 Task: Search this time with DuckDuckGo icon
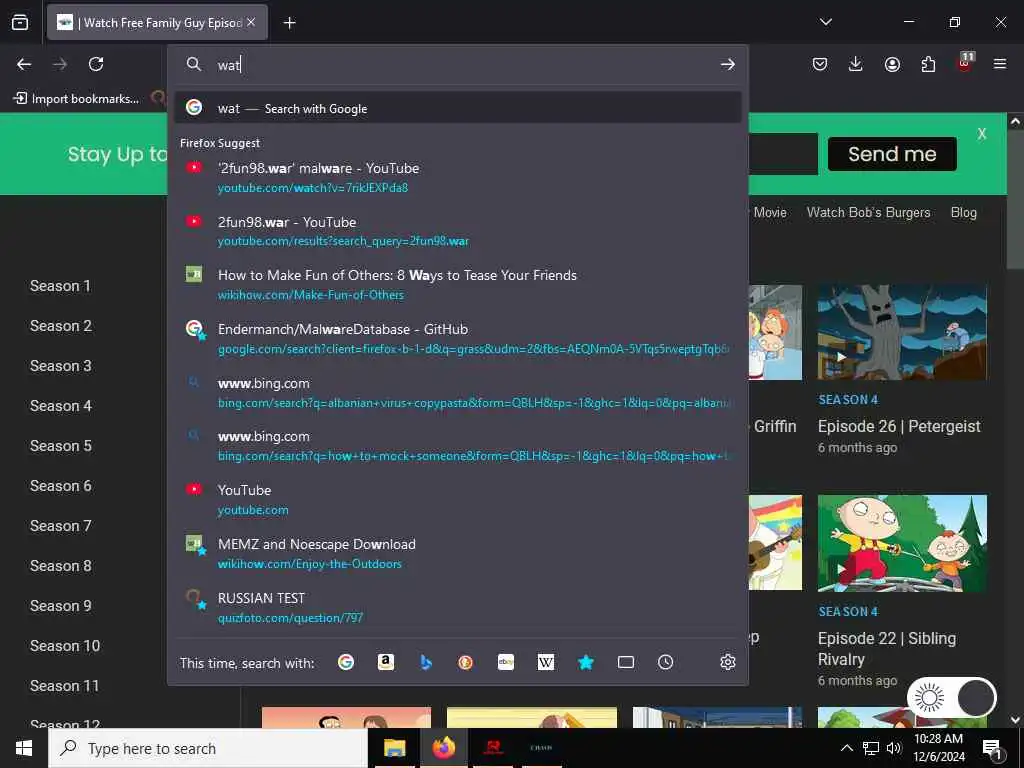[466, 662]
